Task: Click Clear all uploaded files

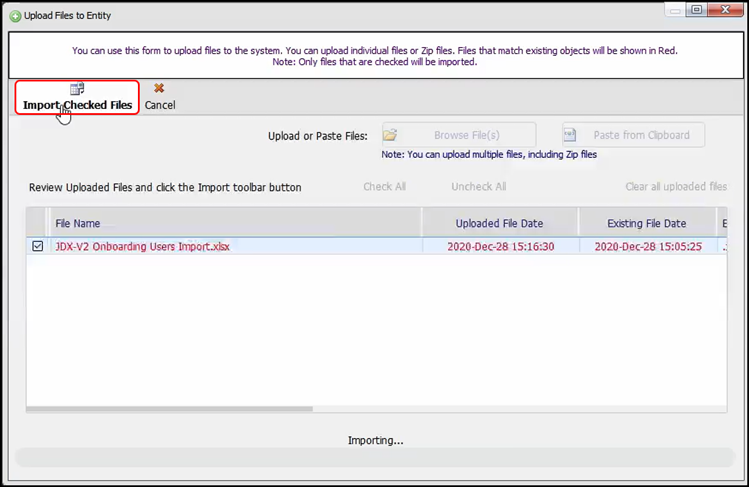Action: pyautogui.click(x=676, y=187)
